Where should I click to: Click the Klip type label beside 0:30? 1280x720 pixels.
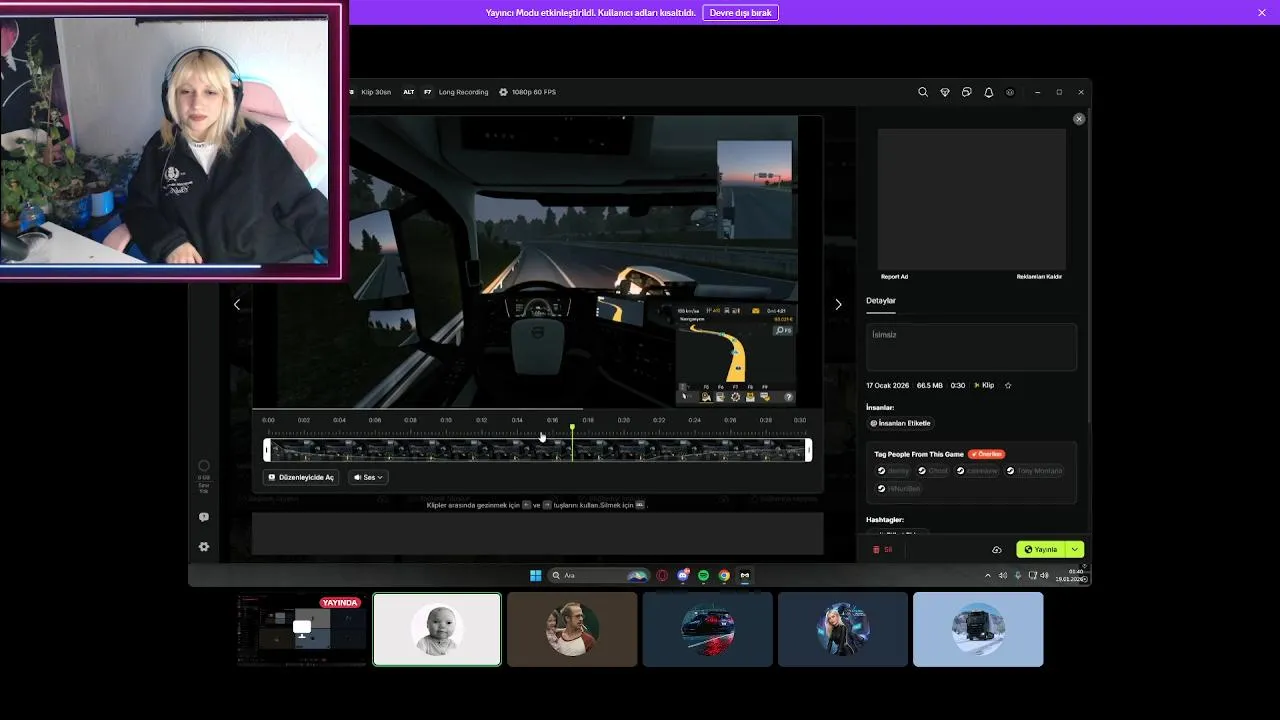pyautogui.click(x=984, y=385)
